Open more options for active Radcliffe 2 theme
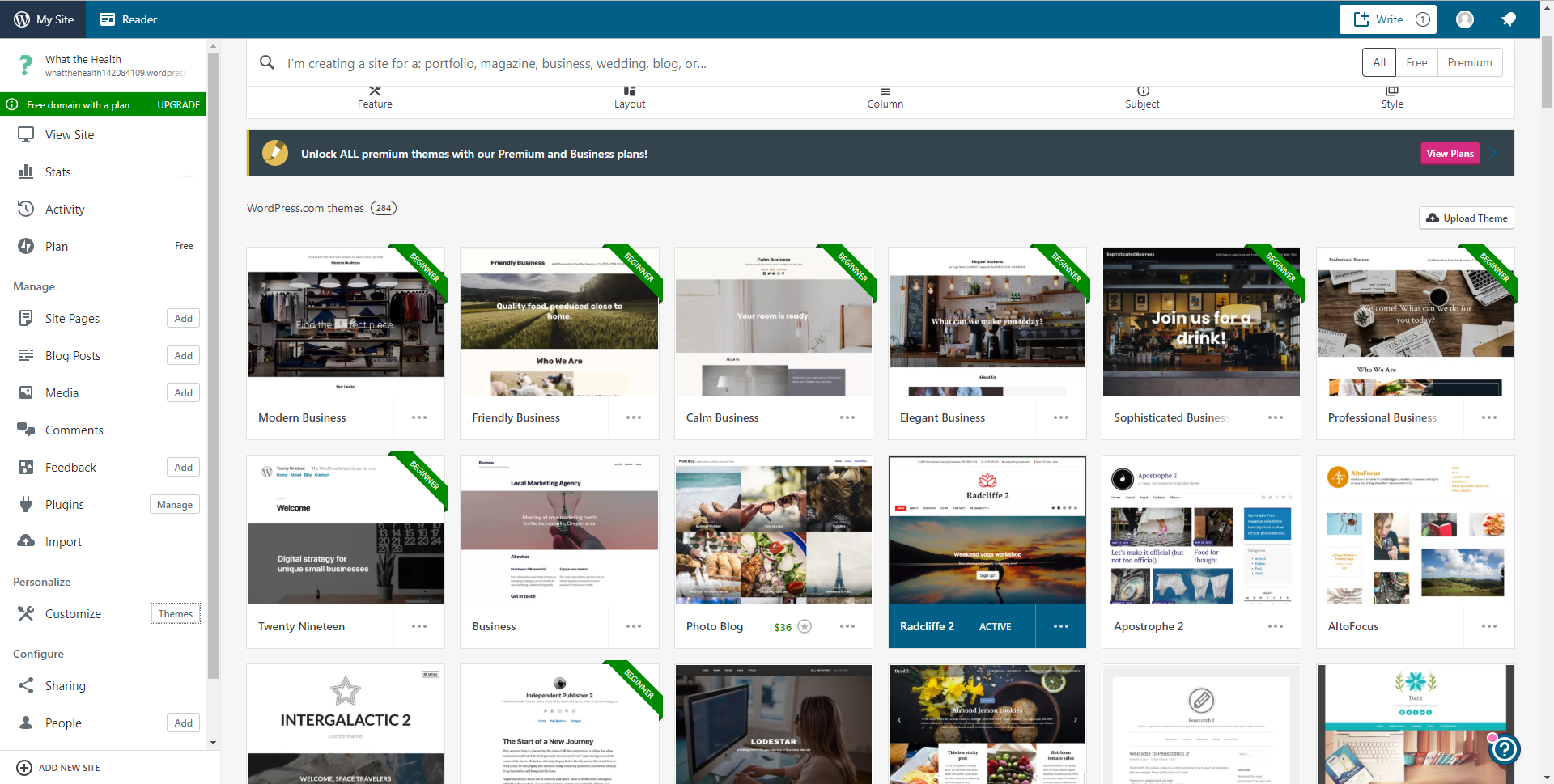1554x784 pixels. tap(1061, 626)
